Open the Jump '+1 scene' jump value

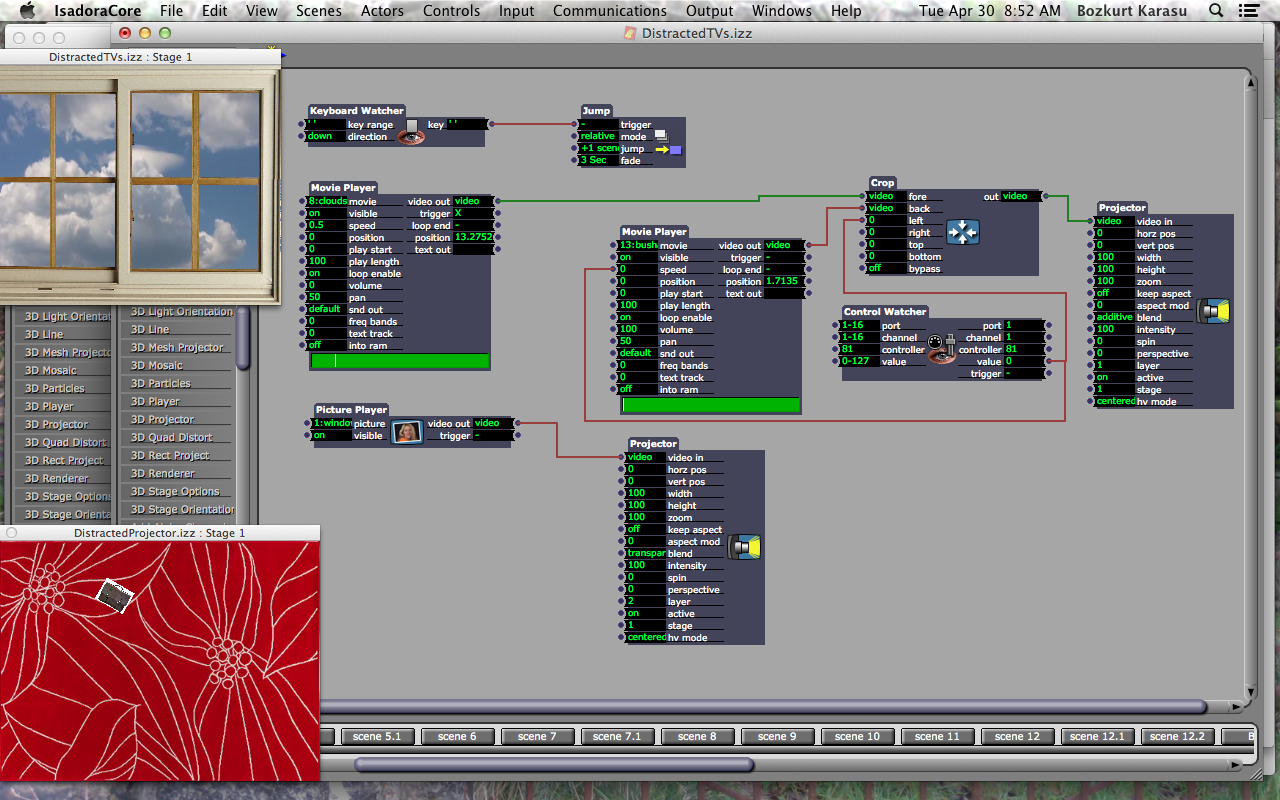[x=598, y=148]
